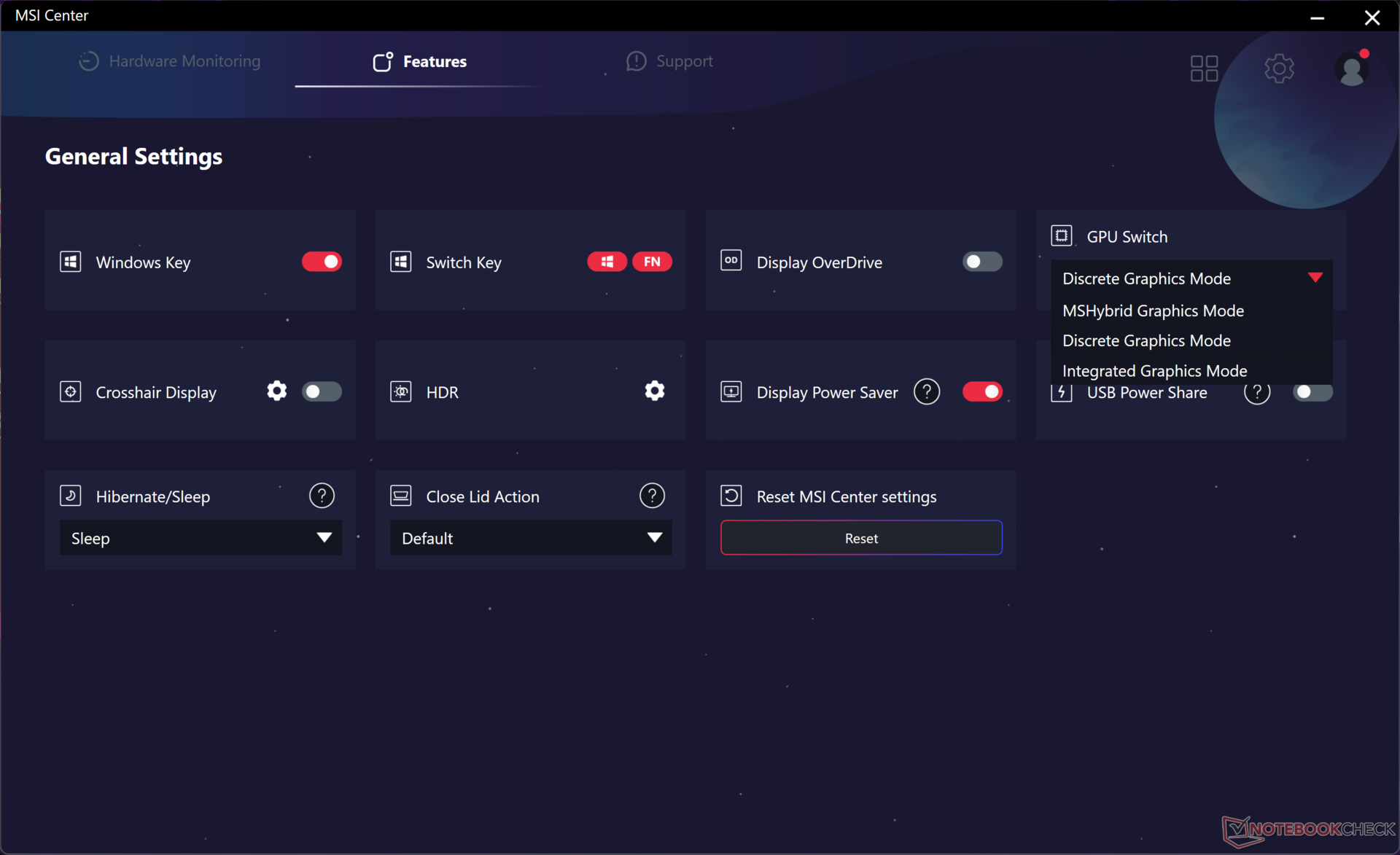Enable Display OverDrive toggle
The image size is (1400, 855).
pyautogui.click(x=981, y=262)
